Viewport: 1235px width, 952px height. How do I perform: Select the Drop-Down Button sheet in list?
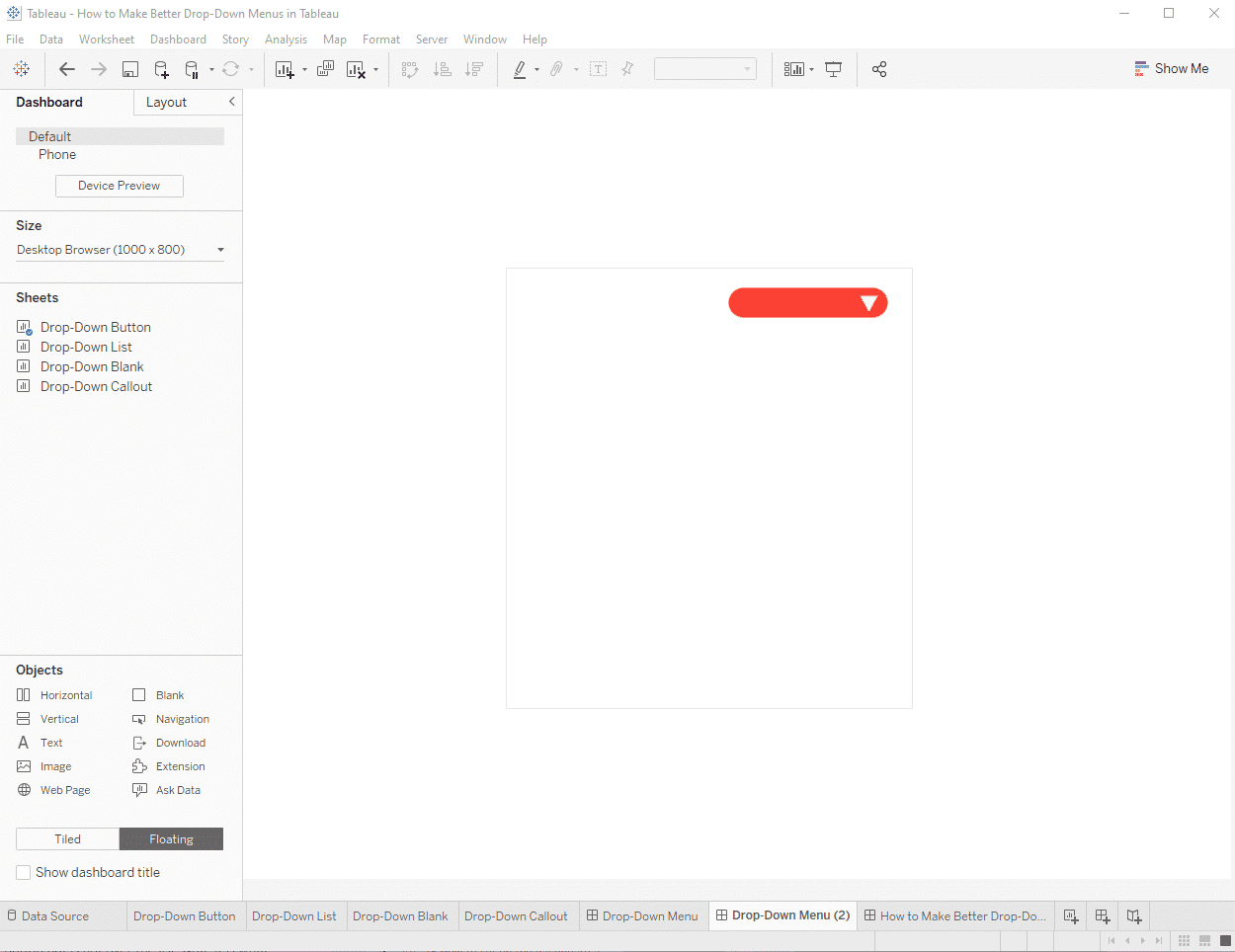tap(96, 328)
